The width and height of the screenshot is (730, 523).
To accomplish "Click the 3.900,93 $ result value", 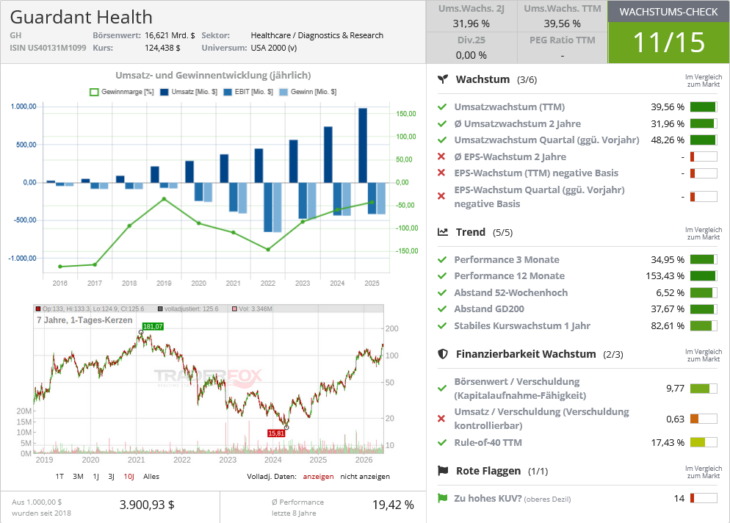I will 147,505.
